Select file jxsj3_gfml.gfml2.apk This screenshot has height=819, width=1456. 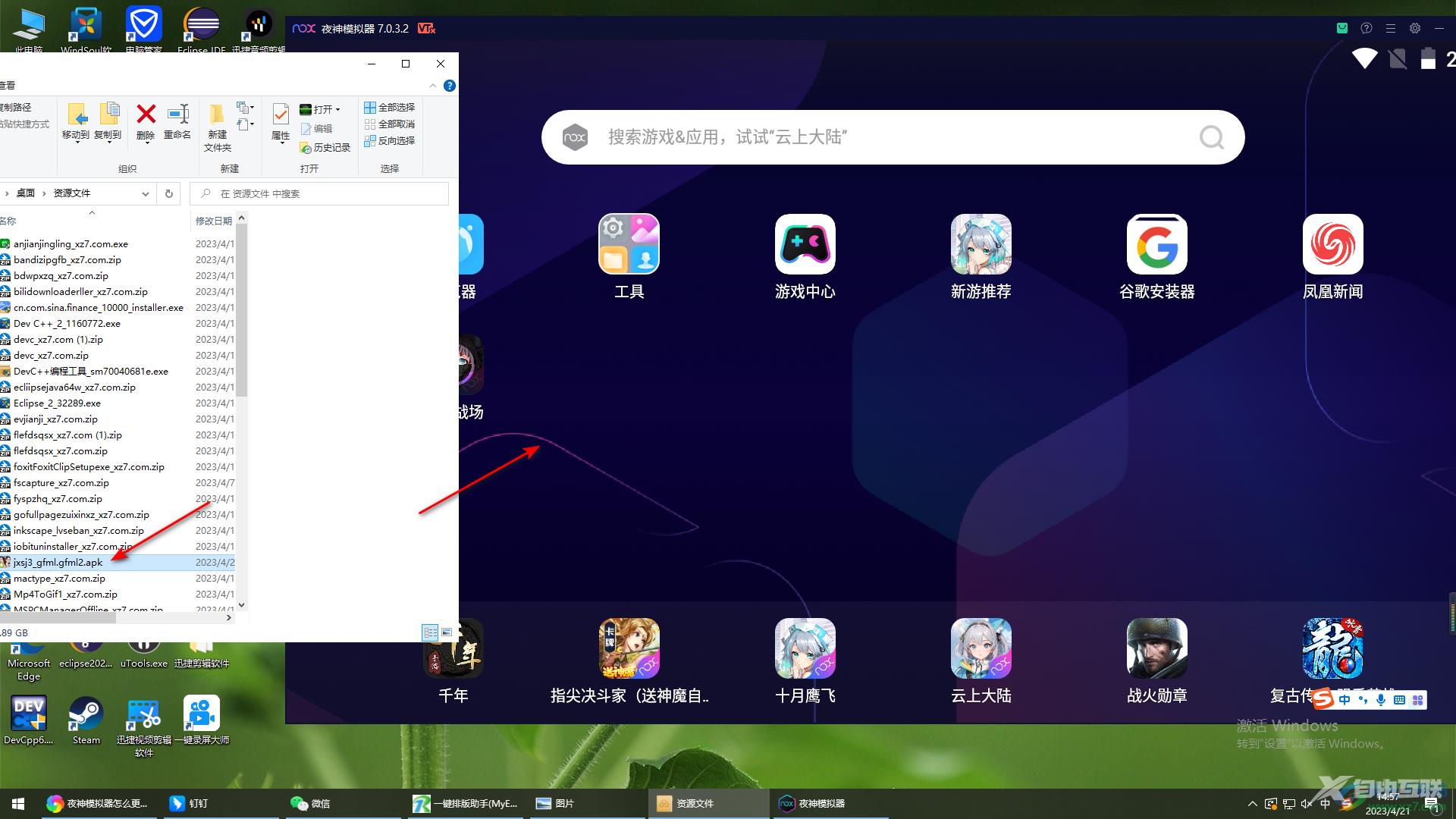[x=58, y=563]
